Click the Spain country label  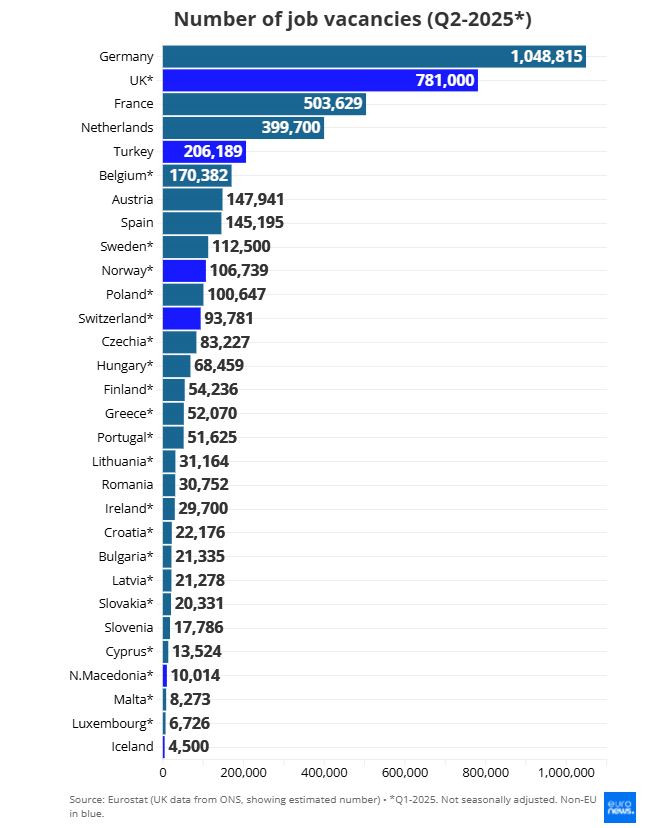pyautogui.click(x=137, y=223)
